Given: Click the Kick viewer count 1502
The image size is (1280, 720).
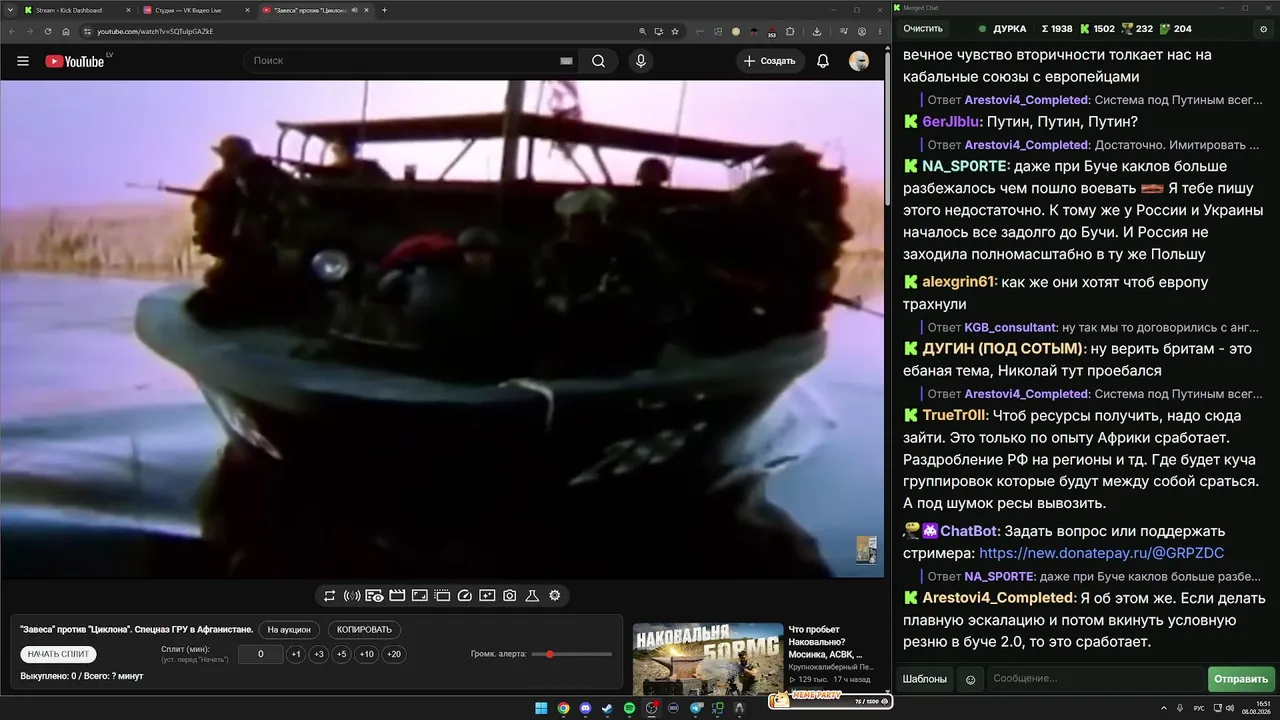Looking at the screenshot, I should click(x=1096, y=29).
